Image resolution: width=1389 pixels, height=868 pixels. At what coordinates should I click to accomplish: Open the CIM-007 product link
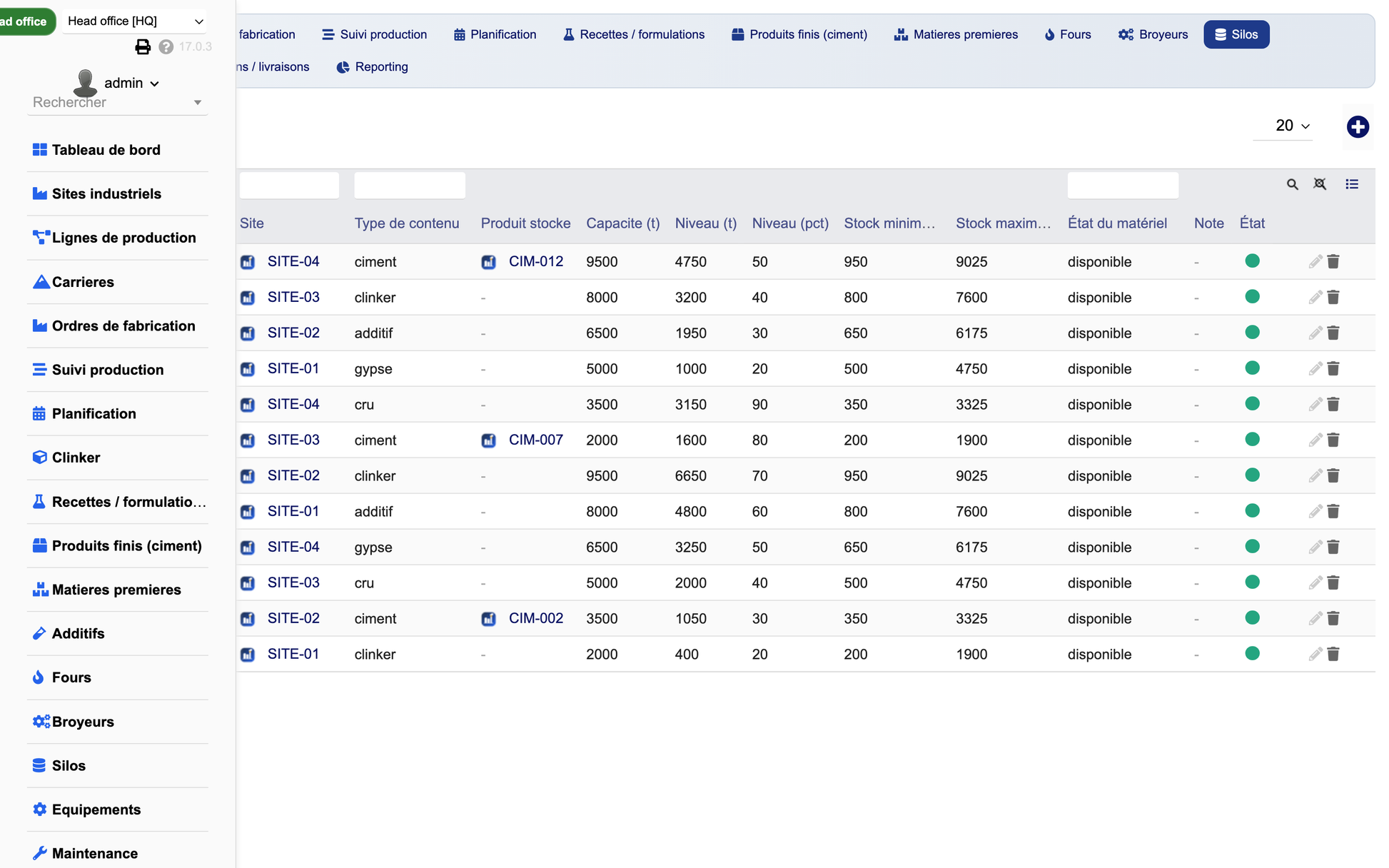pos(536,440)
